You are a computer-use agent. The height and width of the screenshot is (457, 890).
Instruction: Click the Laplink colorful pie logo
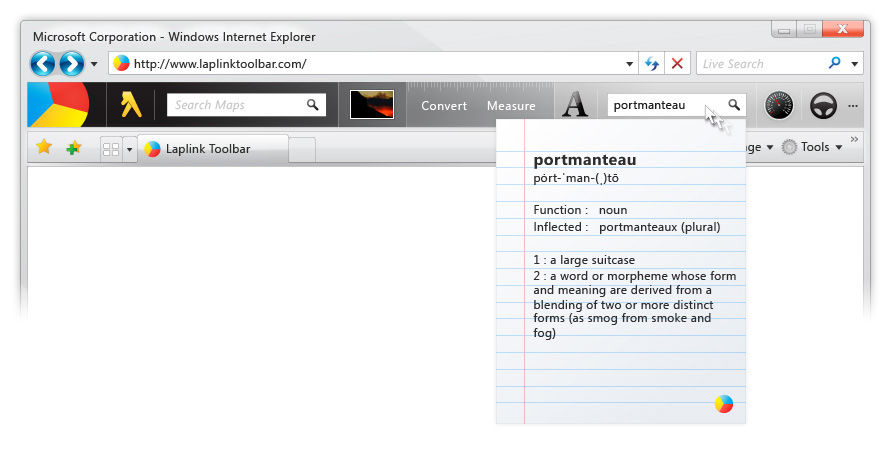coord(57,105)
